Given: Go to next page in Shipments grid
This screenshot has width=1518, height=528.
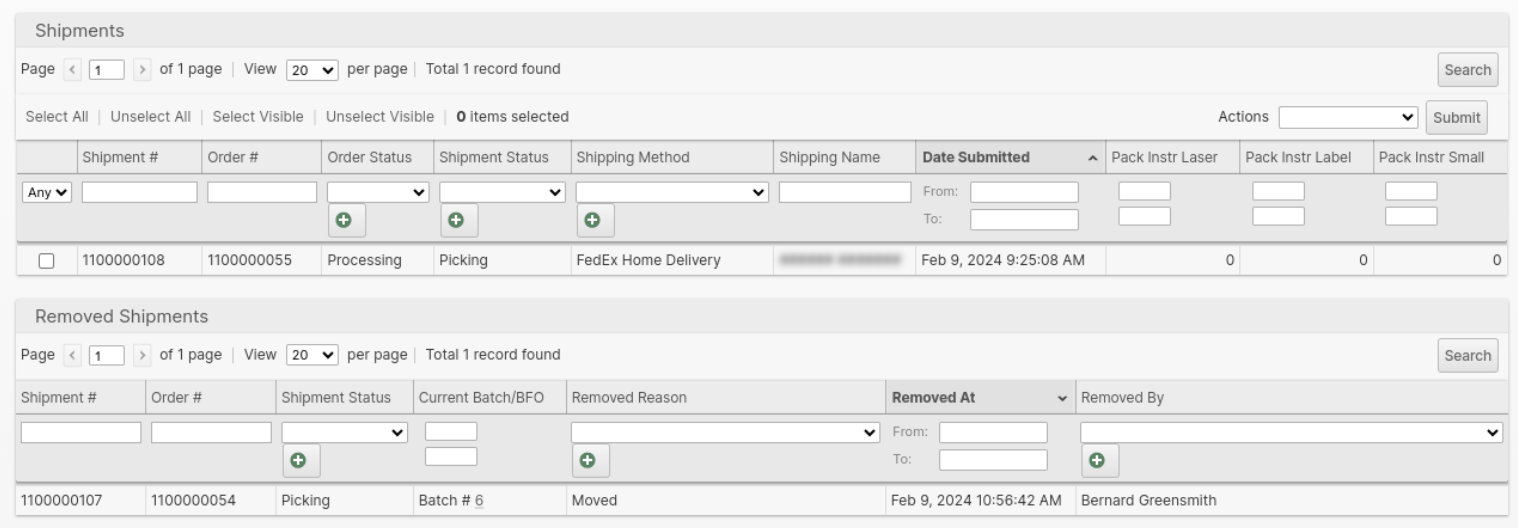Looking at the screenshot, I should [x=144, y=70].
